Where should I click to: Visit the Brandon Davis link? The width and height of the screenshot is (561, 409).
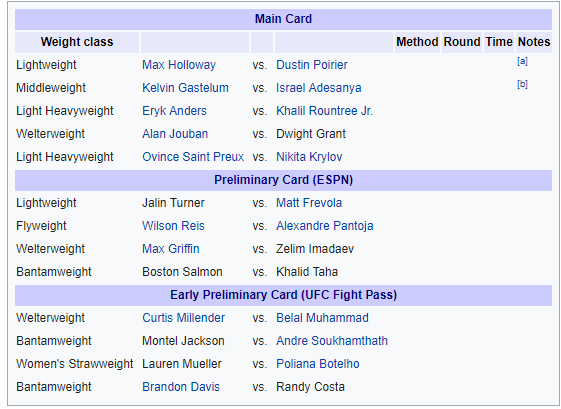pyautogui.click(x=181, y=387)
